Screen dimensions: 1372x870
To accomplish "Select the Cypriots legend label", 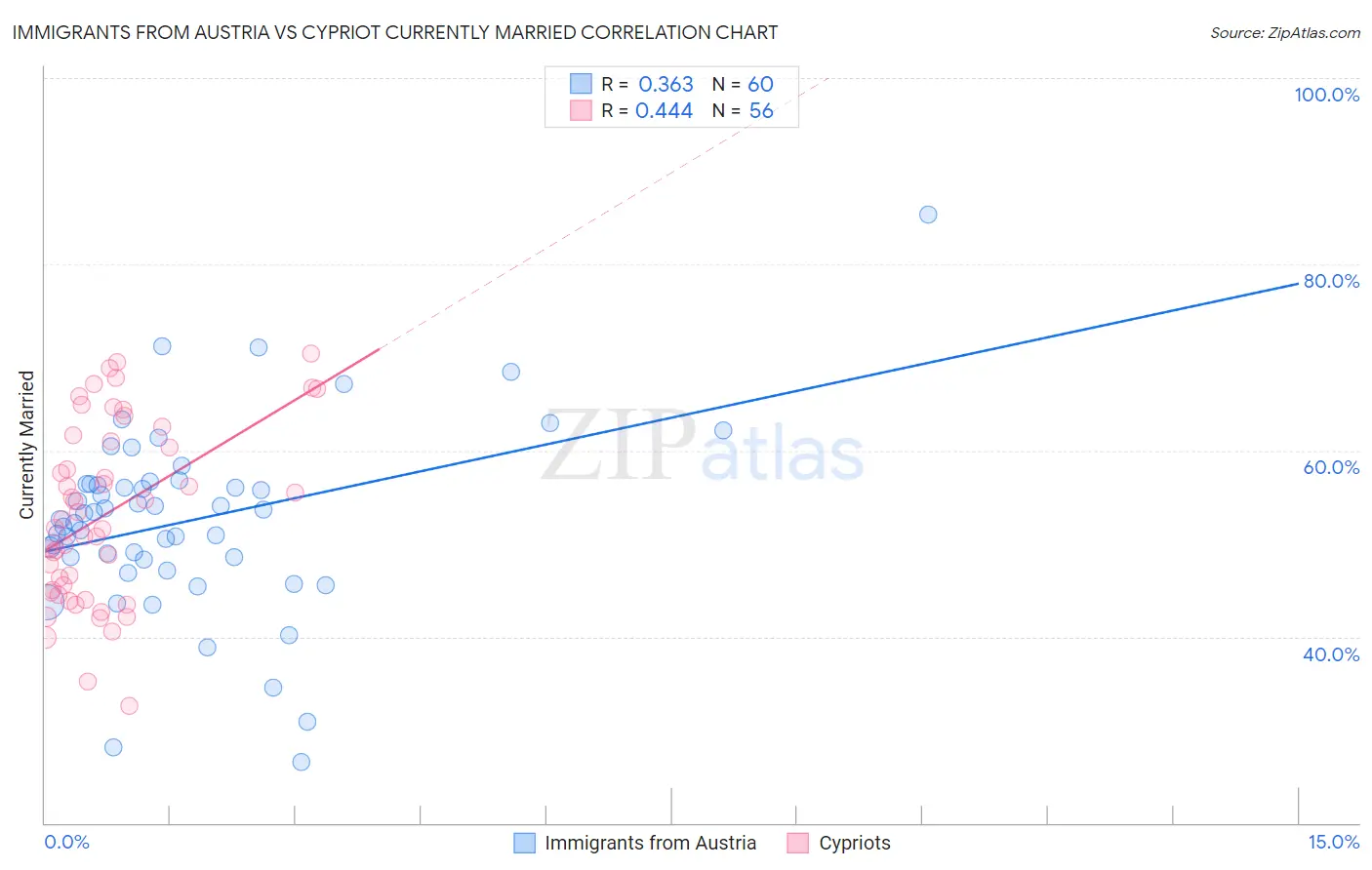I will (x=855, y=843).
